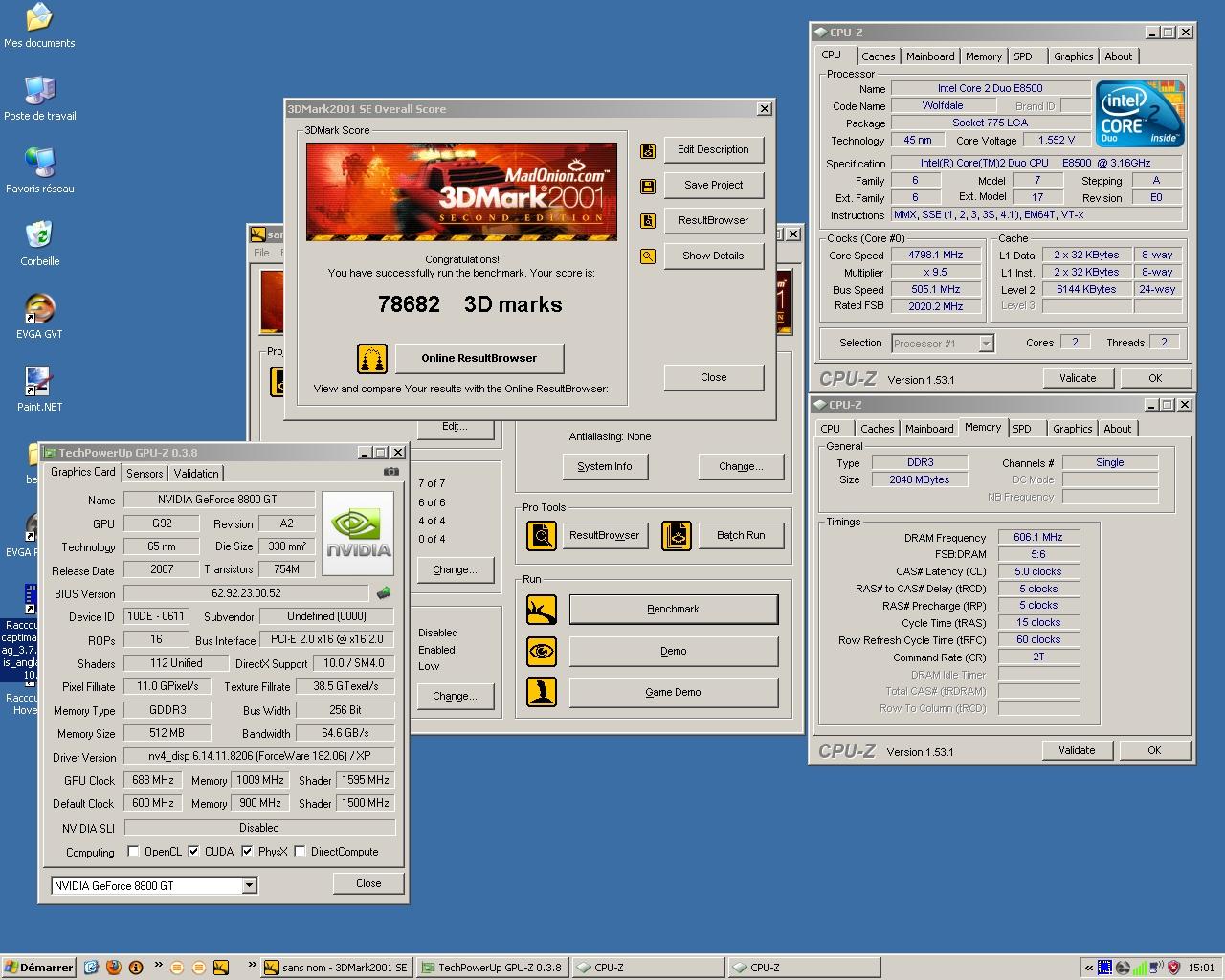Click the Core Speed value 4798.1 MHz
1225x980 pixels.
pyautogui.click(x=937, y=256)
